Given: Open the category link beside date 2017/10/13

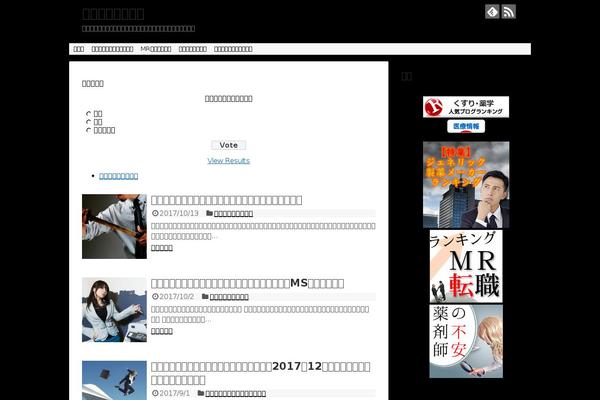Looking at the screenshot, I should point(233,214).
